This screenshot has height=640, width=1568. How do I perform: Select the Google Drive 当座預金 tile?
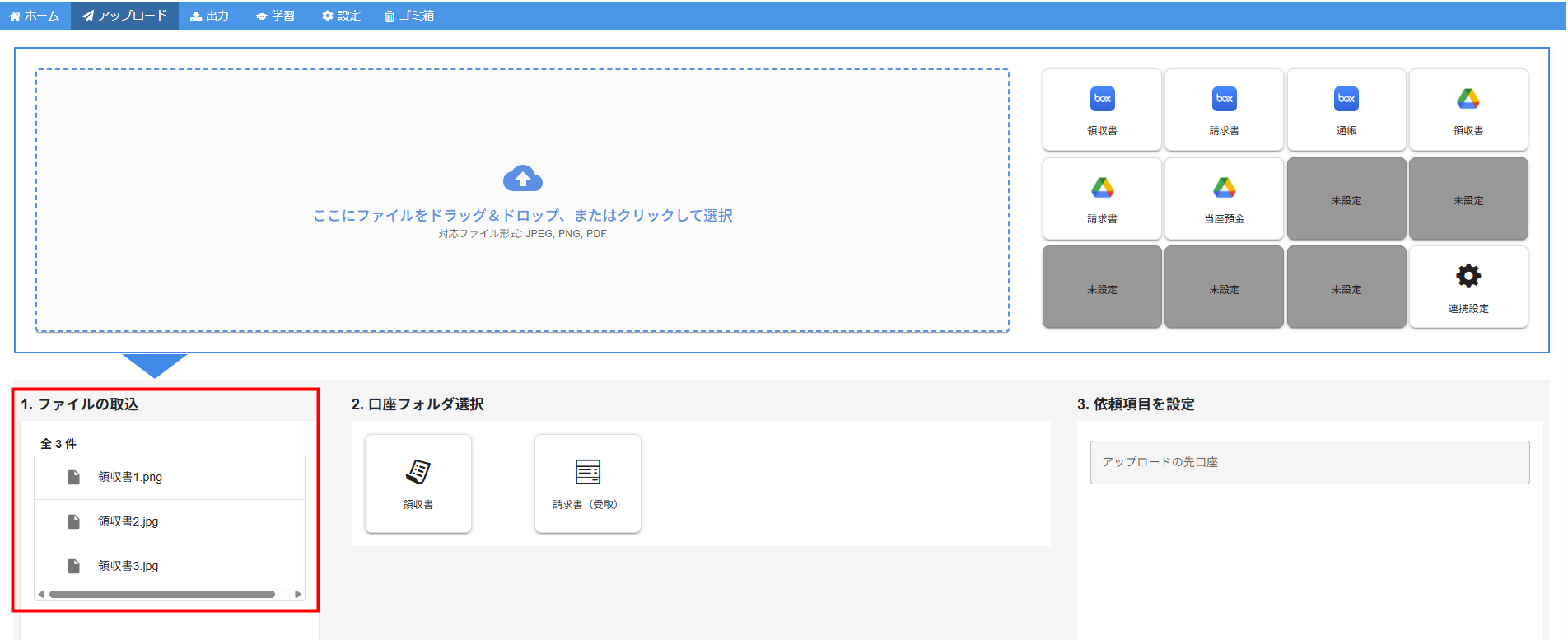[x=1224, y=199]
